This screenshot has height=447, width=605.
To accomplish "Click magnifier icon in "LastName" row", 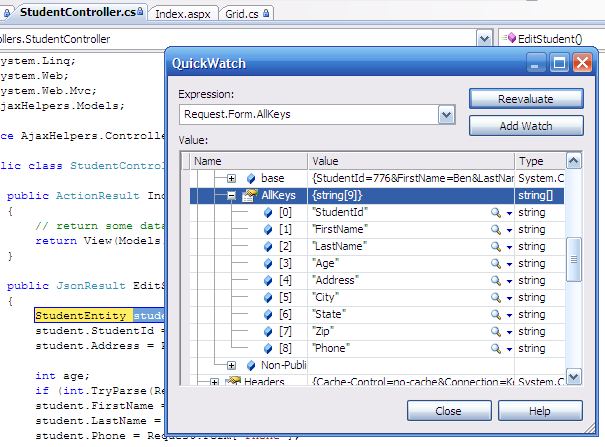I will pos(495,246).
